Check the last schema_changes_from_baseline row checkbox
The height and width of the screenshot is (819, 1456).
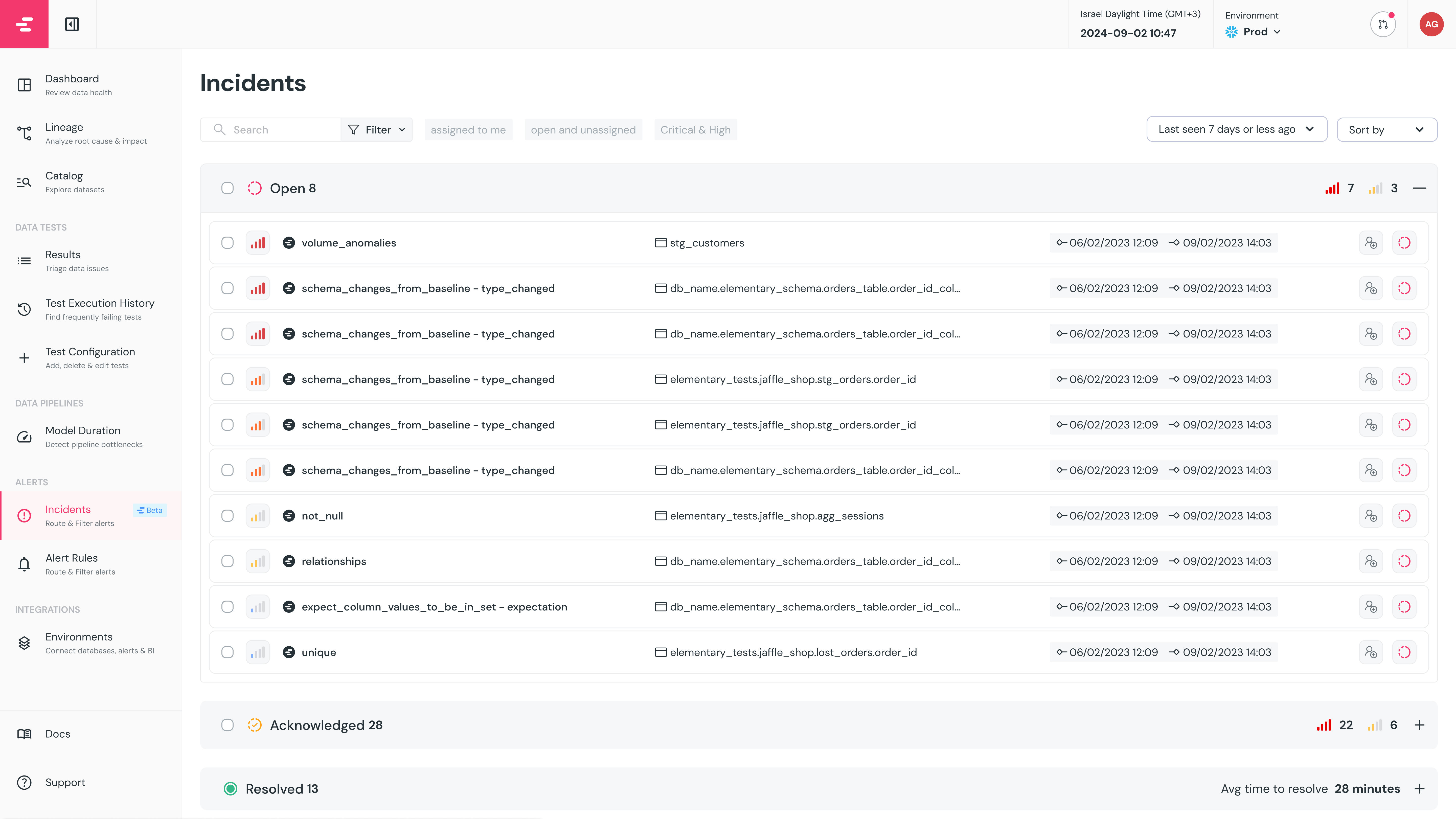[227, 470]
